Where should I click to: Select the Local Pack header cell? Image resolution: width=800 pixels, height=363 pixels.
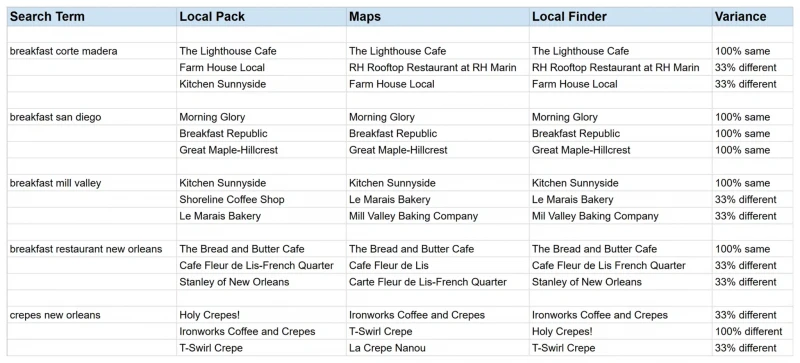261,17
